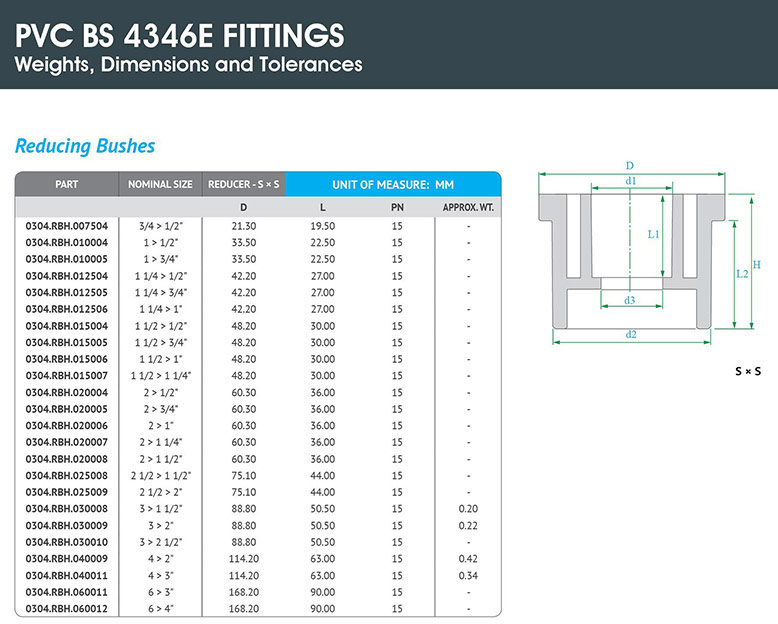Click the REDUCER - S × S header
This screenshot has height=624, width=778.
pyautogui.click(x=244, y=185)
